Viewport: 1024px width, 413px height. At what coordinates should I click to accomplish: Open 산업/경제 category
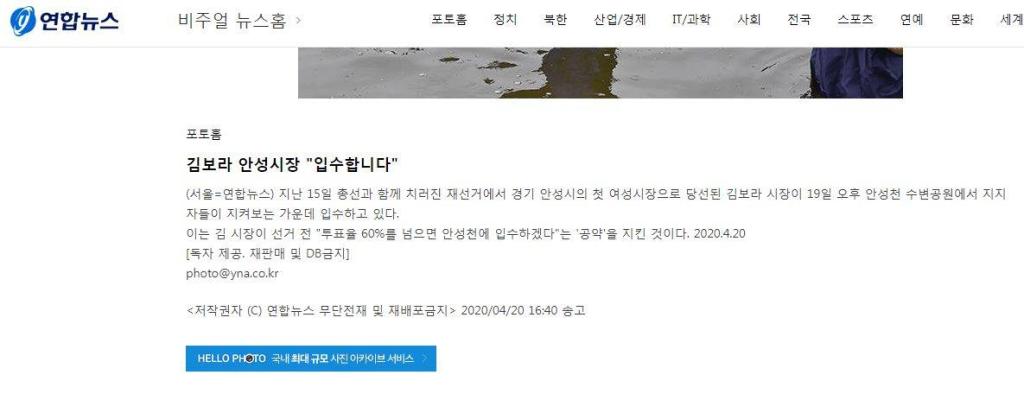(x=619, y=20)
